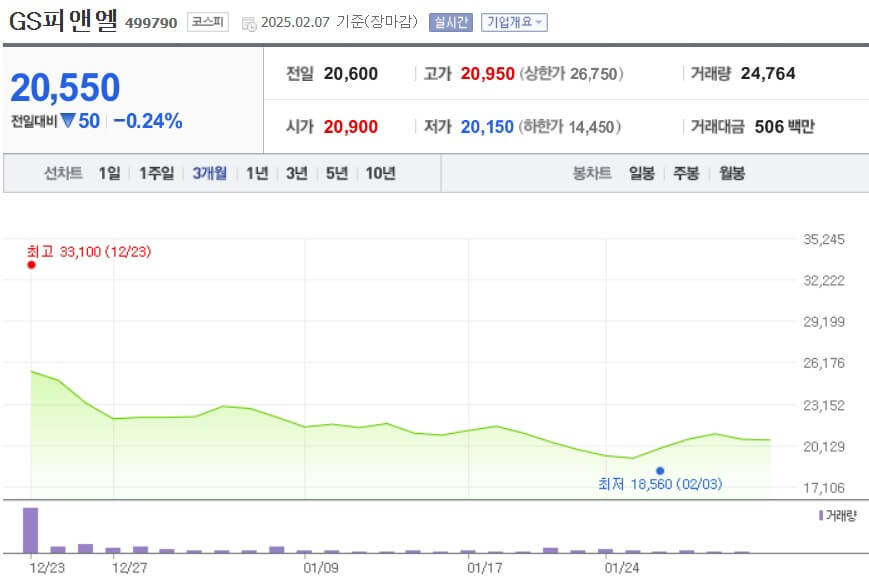Viewport: 869px width, 578px height.
Task: Click the blue down-triangle price change icon
Action: 68,121
